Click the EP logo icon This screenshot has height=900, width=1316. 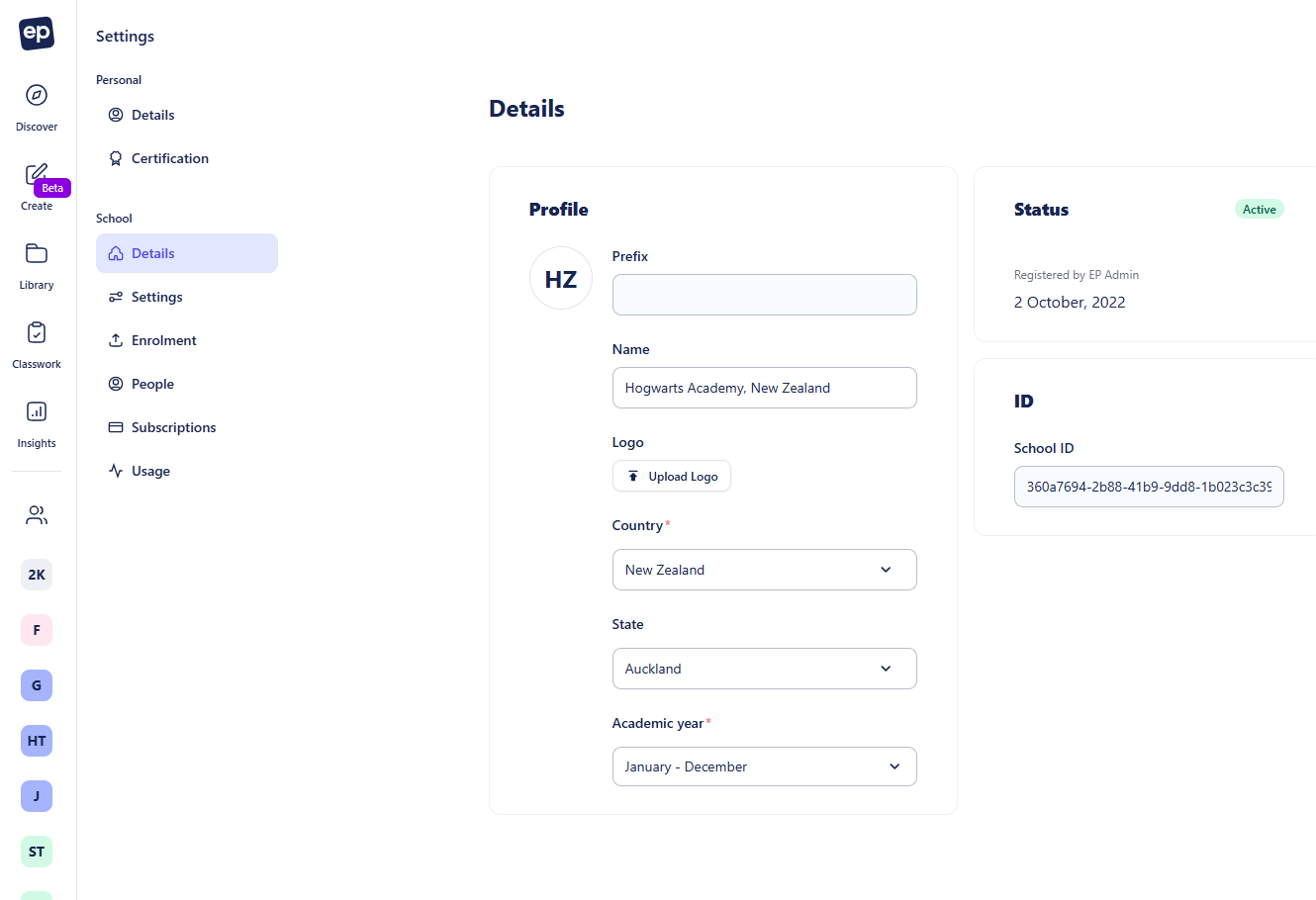pos(37,34)
